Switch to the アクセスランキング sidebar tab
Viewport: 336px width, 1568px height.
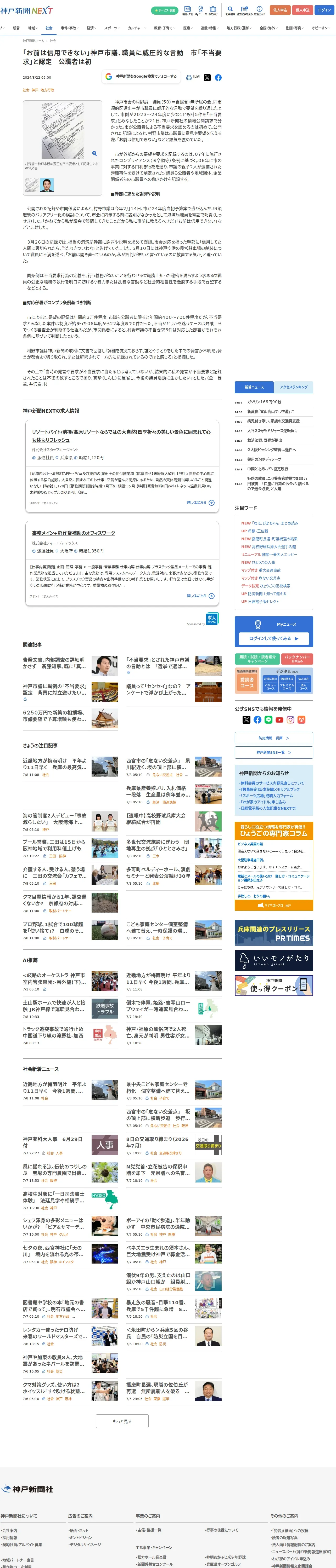point(293,387)
